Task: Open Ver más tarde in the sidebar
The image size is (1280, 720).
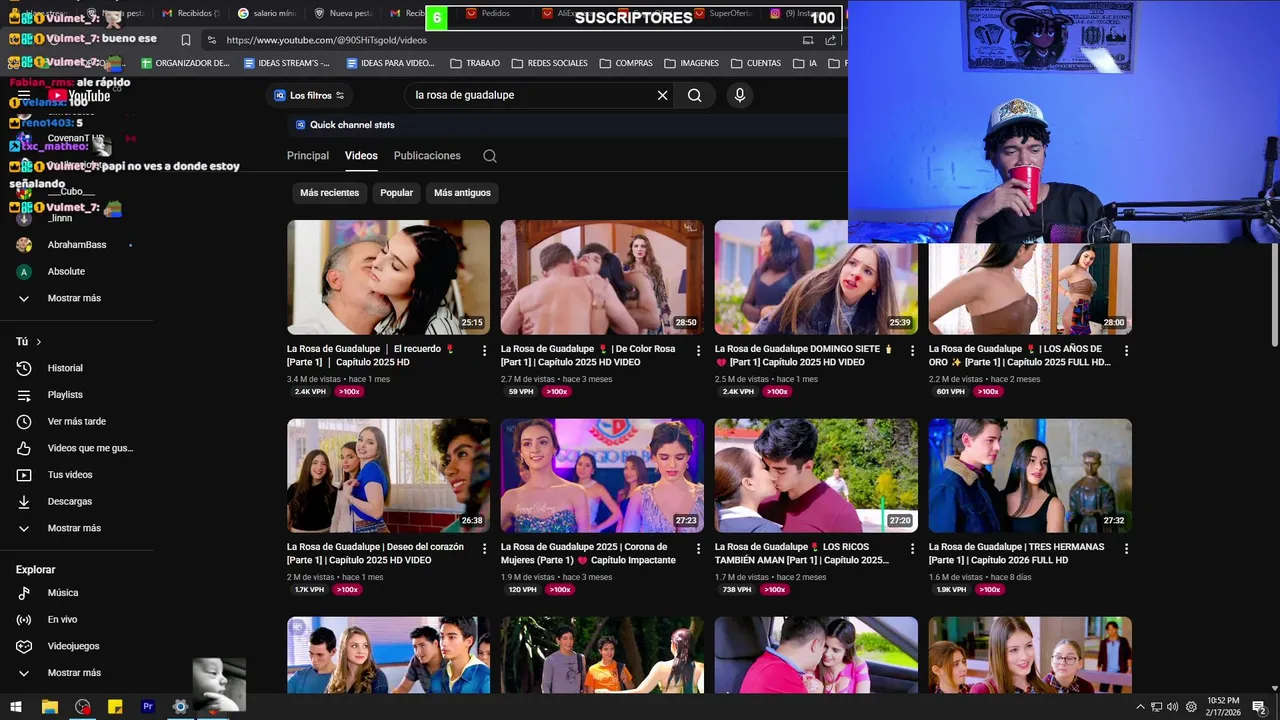Action: pos(75,422)
